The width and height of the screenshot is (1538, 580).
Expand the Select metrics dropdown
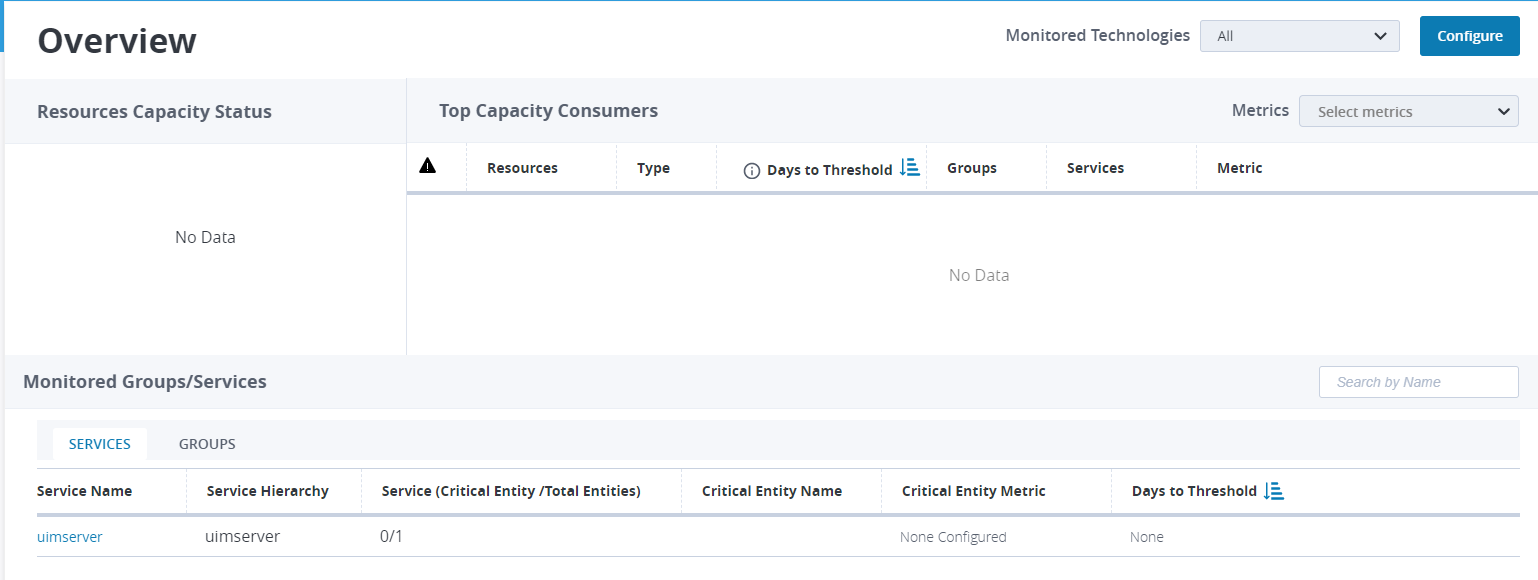[x=1408, y=112]
